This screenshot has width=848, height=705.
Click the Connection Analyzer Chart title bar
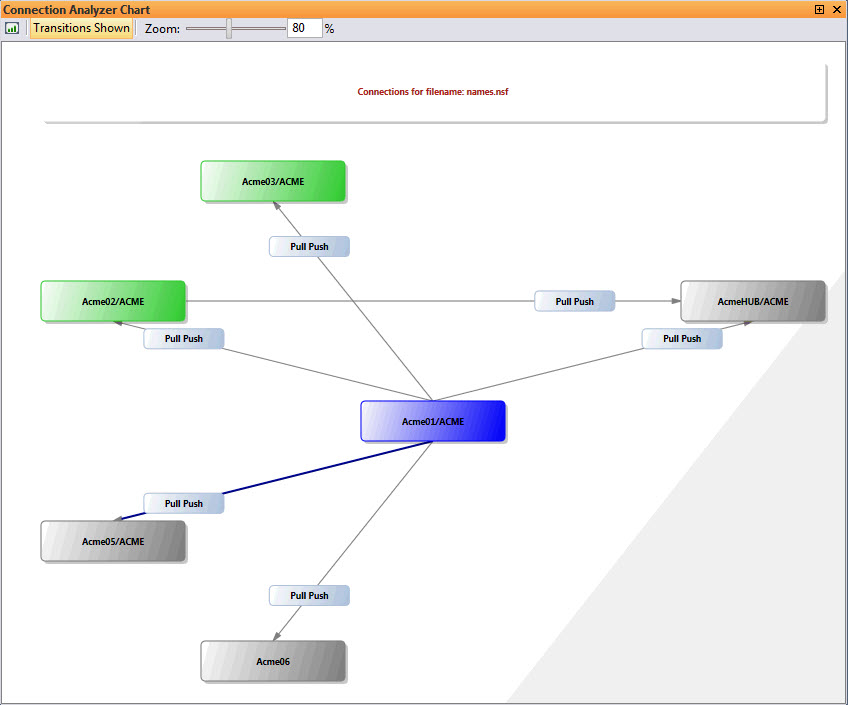[400, 9]
